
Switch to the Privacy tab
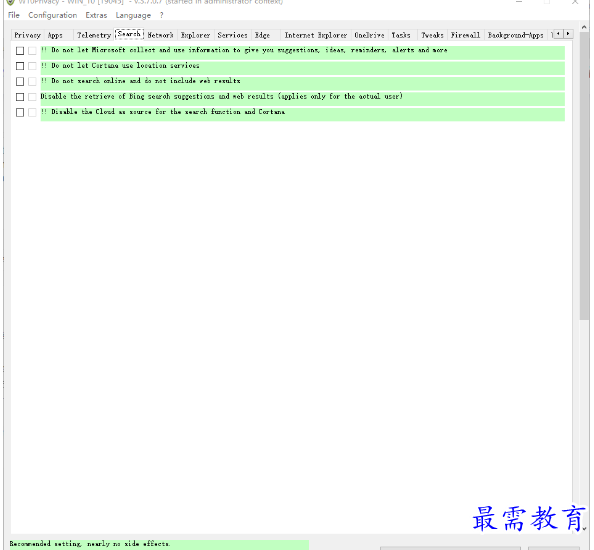[27, 35]
